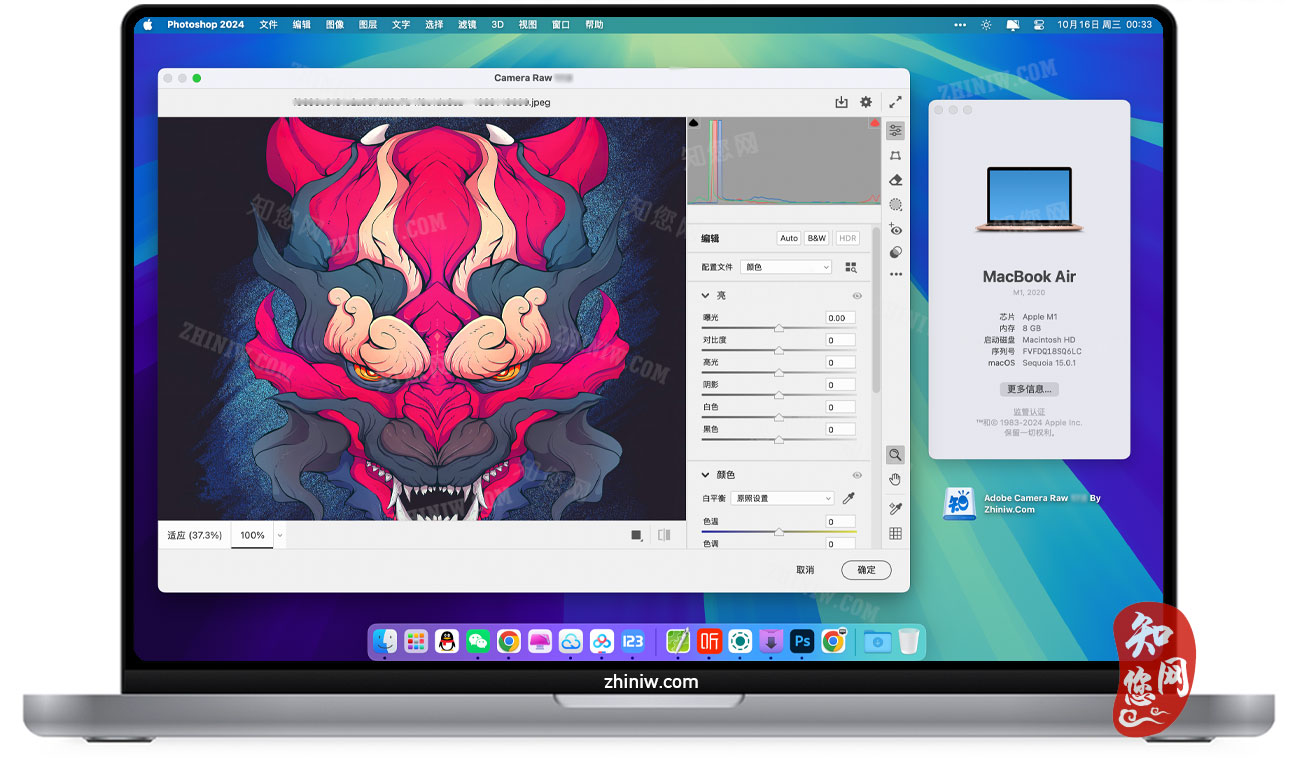Open zoom level dropdown arrow beside 100%

tap(279, 535)
